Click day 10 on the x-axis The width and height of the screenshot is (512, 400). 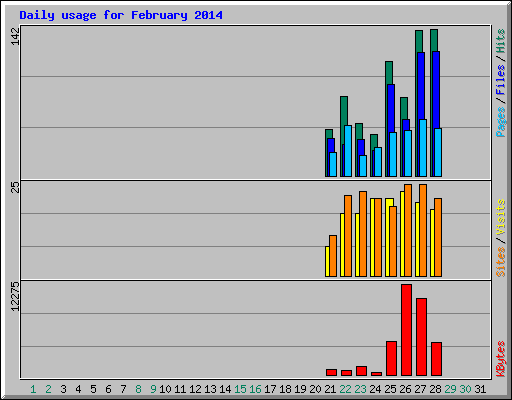click(x=165, y=389)
